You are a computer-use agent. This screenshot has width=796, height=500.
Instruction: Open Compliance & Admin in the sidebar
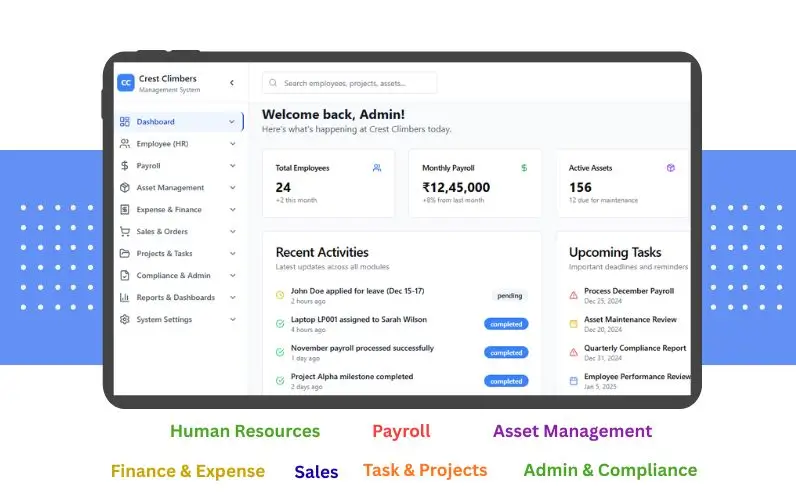pyautogui.click(x=178, y=275)
